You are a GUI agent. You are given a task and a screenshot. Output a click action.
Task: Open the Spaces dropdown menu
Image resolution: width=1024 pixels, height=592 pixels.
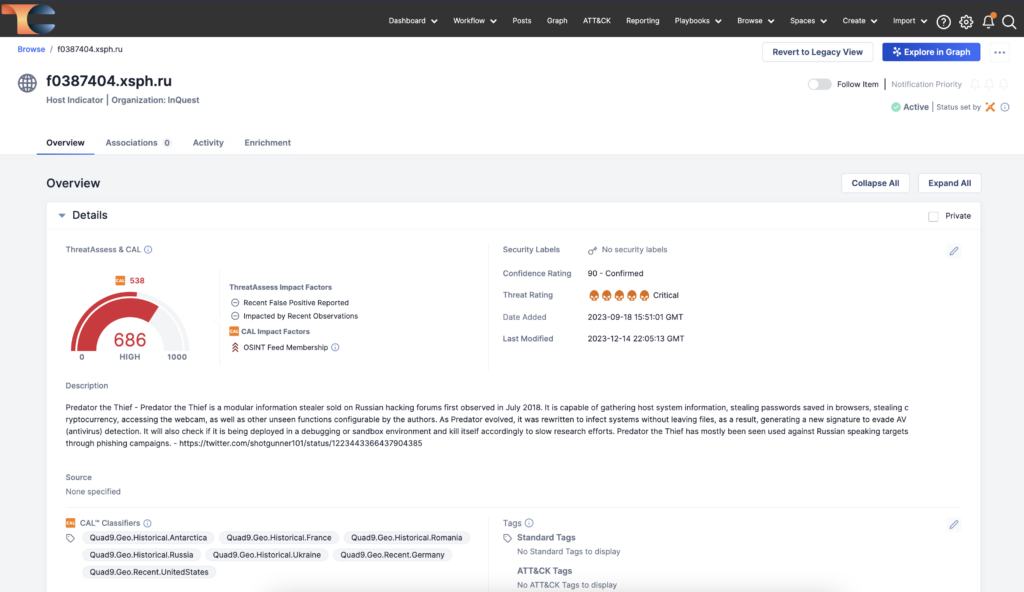(808, 21)
